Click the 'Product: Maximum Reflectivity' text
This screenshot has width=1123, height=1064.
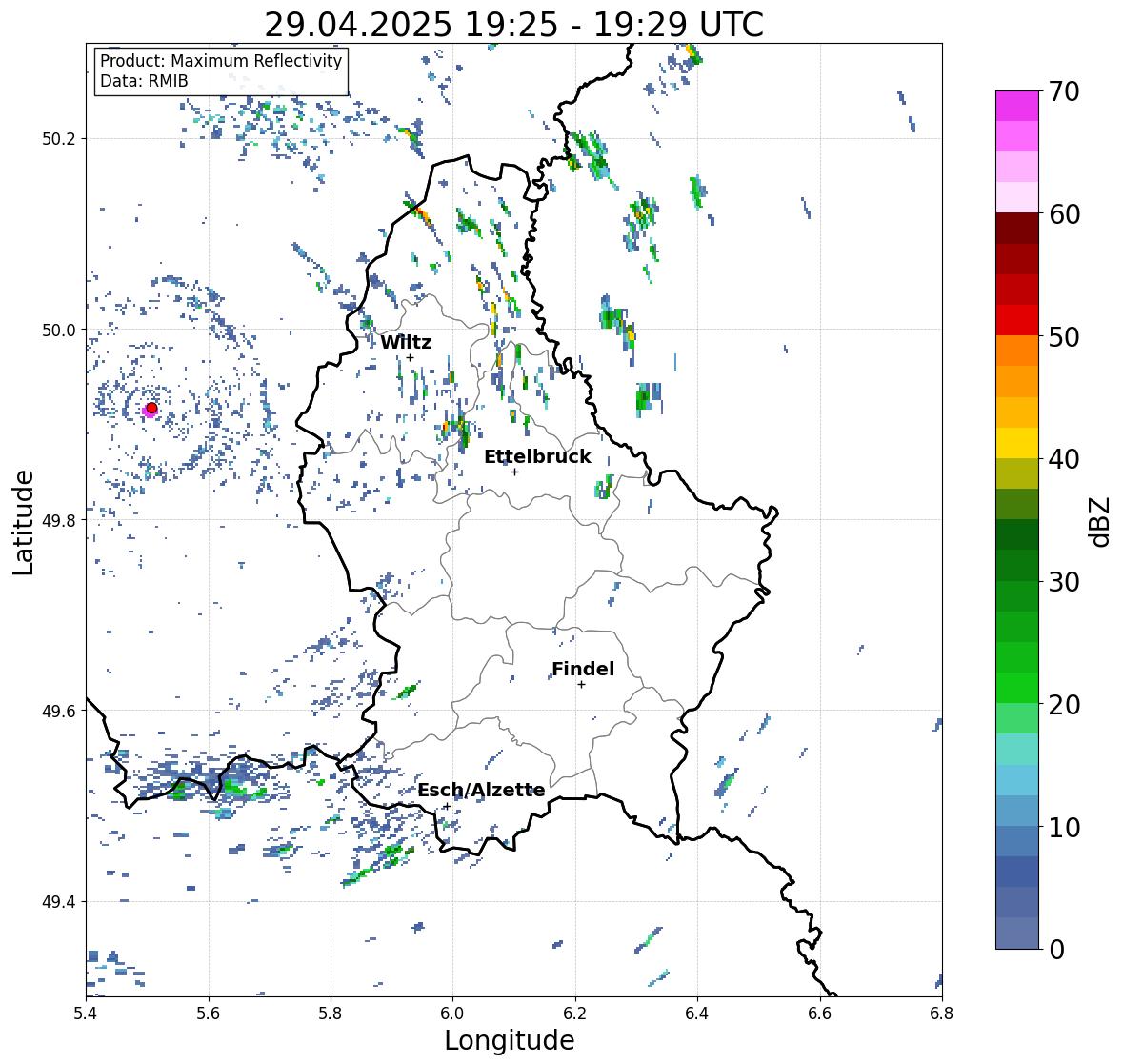[x=221, y=61]
